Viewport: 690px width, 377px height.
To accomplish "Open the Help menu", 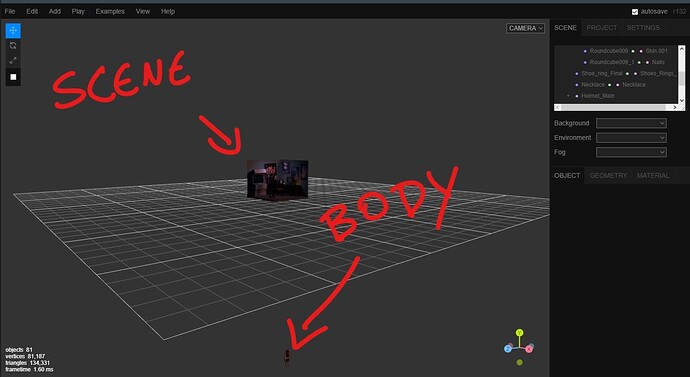I will click(x=168, y=11).
